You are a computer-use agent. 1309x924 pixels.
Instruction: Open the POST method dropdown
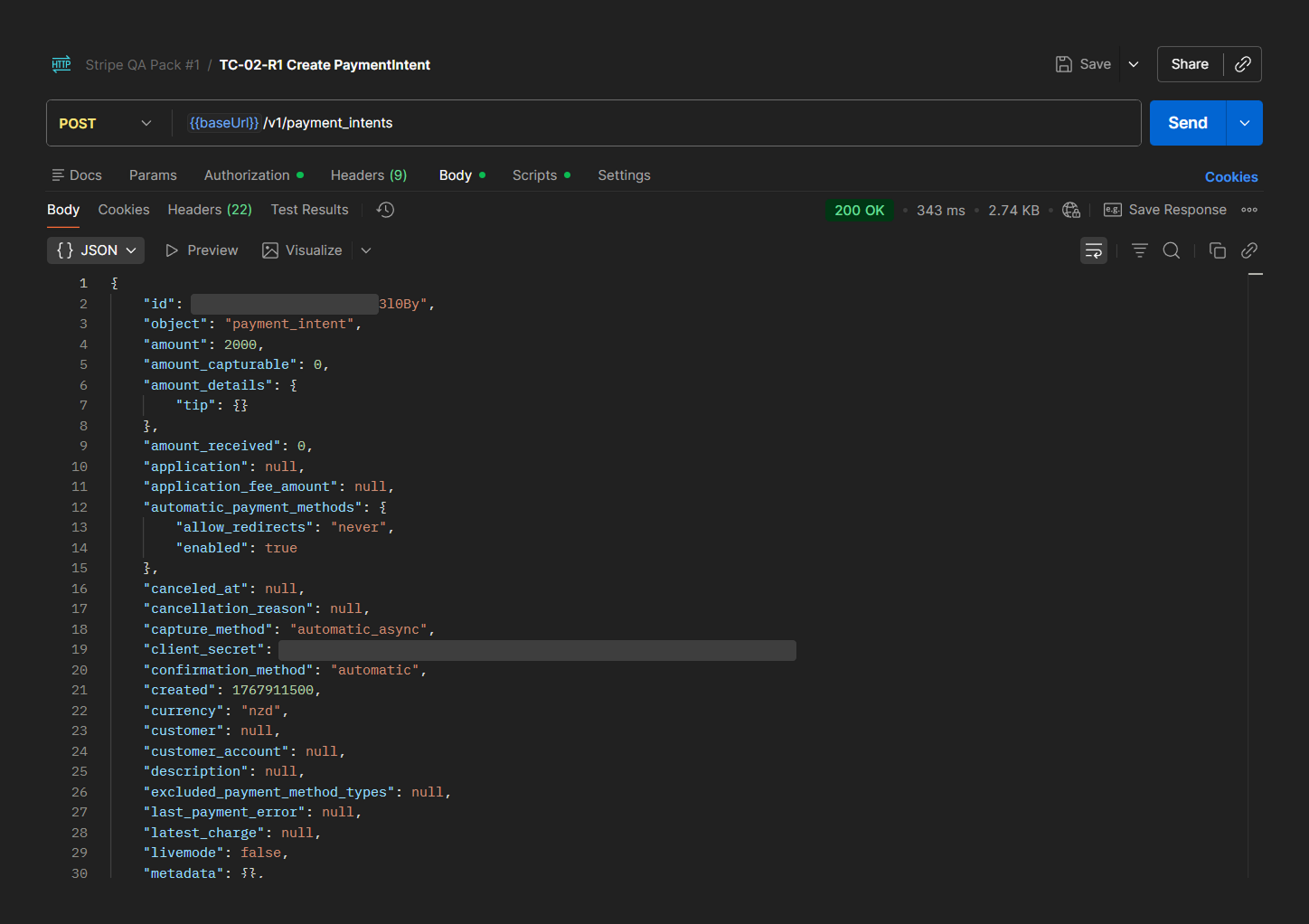coord(105,123)
